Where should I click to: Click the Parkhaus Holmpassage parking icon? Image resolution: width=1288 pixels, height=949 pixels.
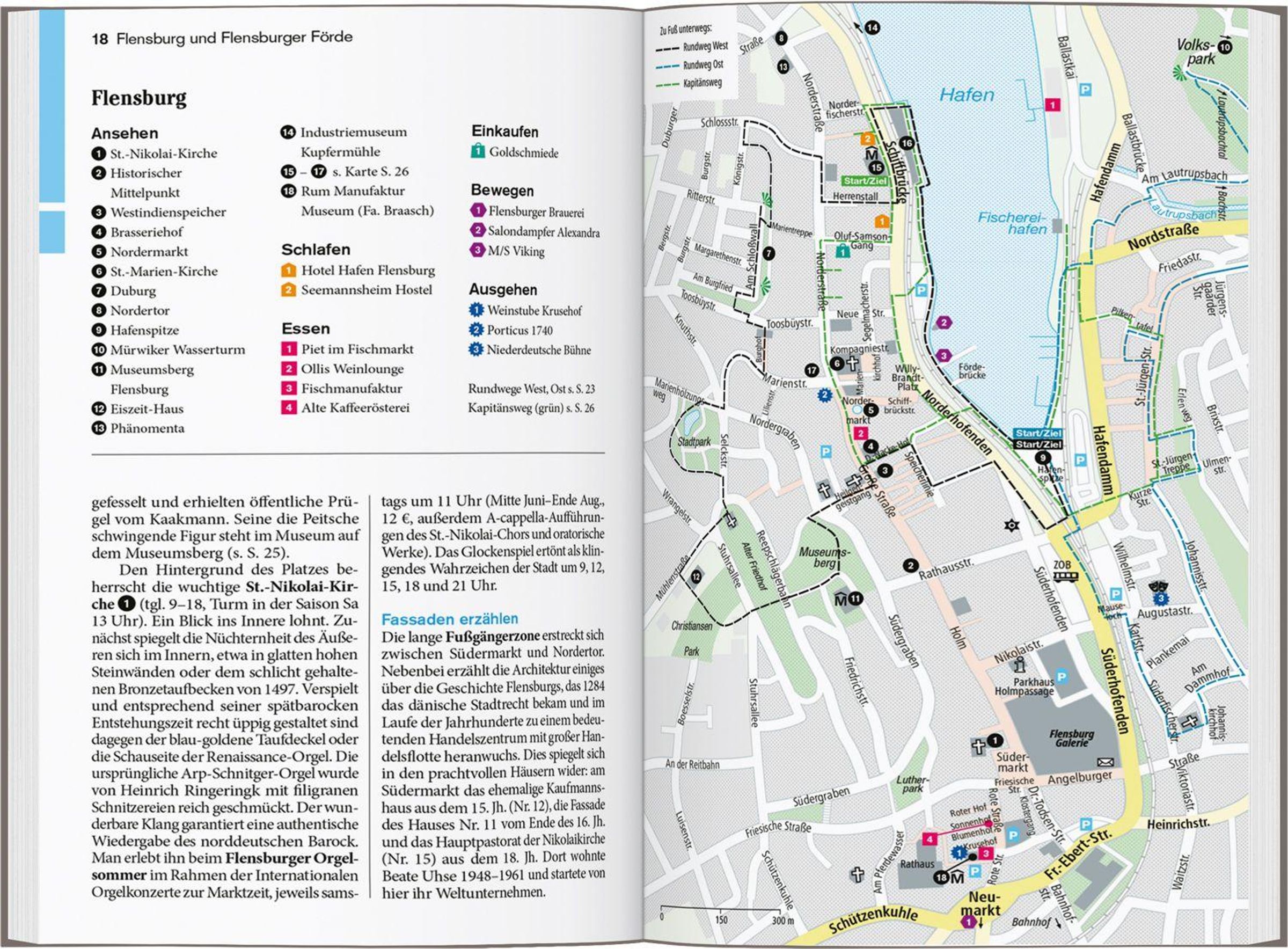(x=1062, y=677)
